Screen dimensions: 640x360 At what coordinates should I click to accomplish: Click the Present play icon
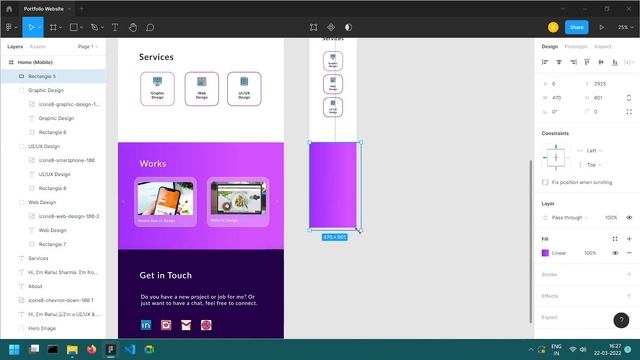pyautogui.click(x=602, y=27)
